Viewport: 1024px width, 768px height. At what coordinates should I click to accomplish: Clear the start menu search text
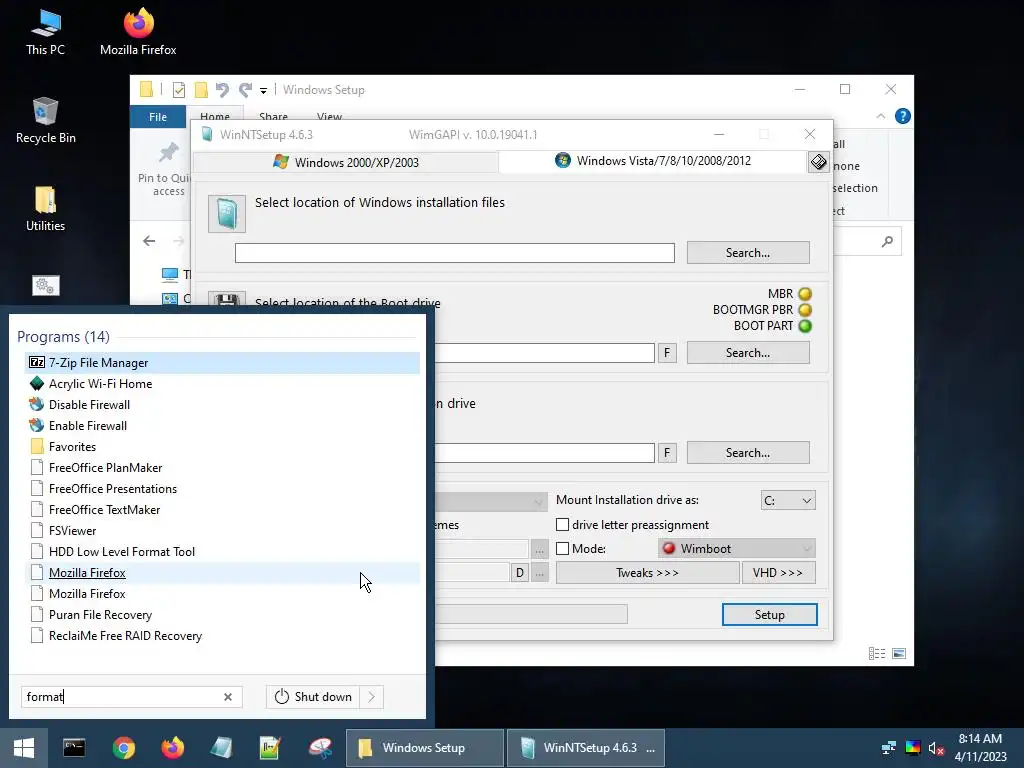pos(228,697)
